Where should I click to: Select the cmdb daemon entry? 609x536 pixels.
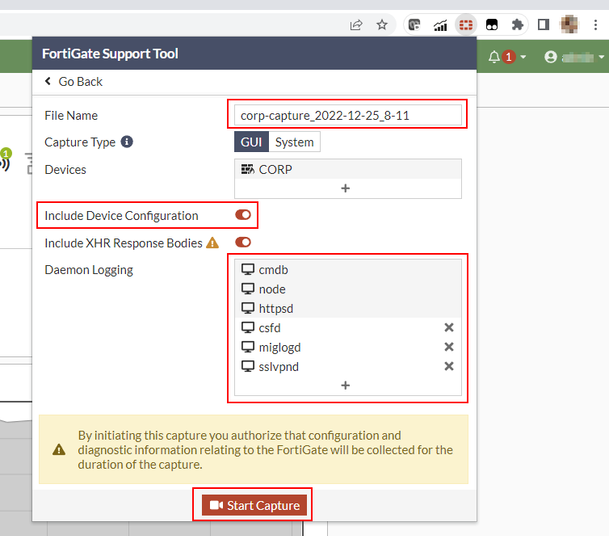pyautogui.click(x=348, y=270)
